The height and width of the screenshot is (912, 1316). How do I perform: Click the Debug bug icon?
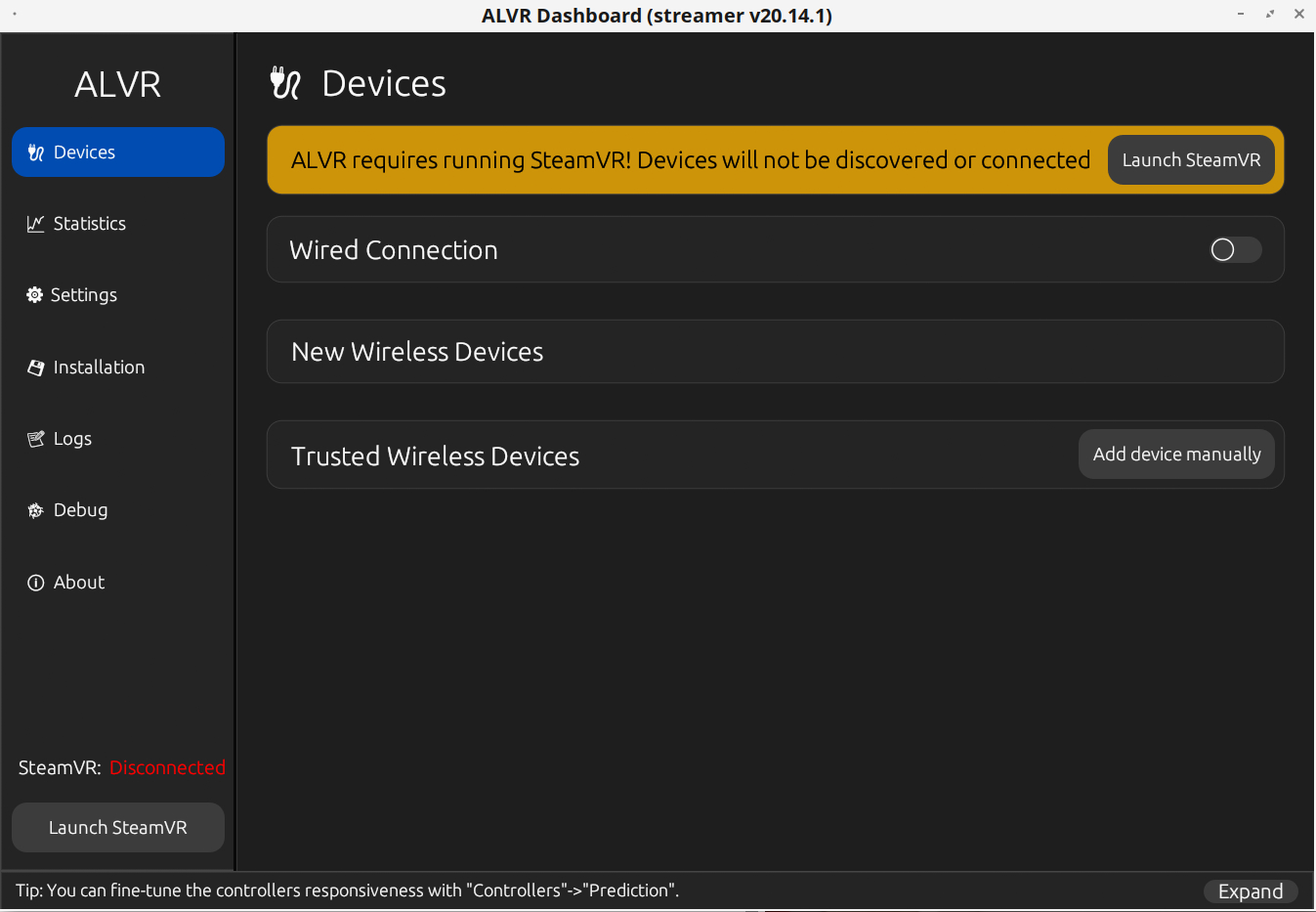(36, 510)
